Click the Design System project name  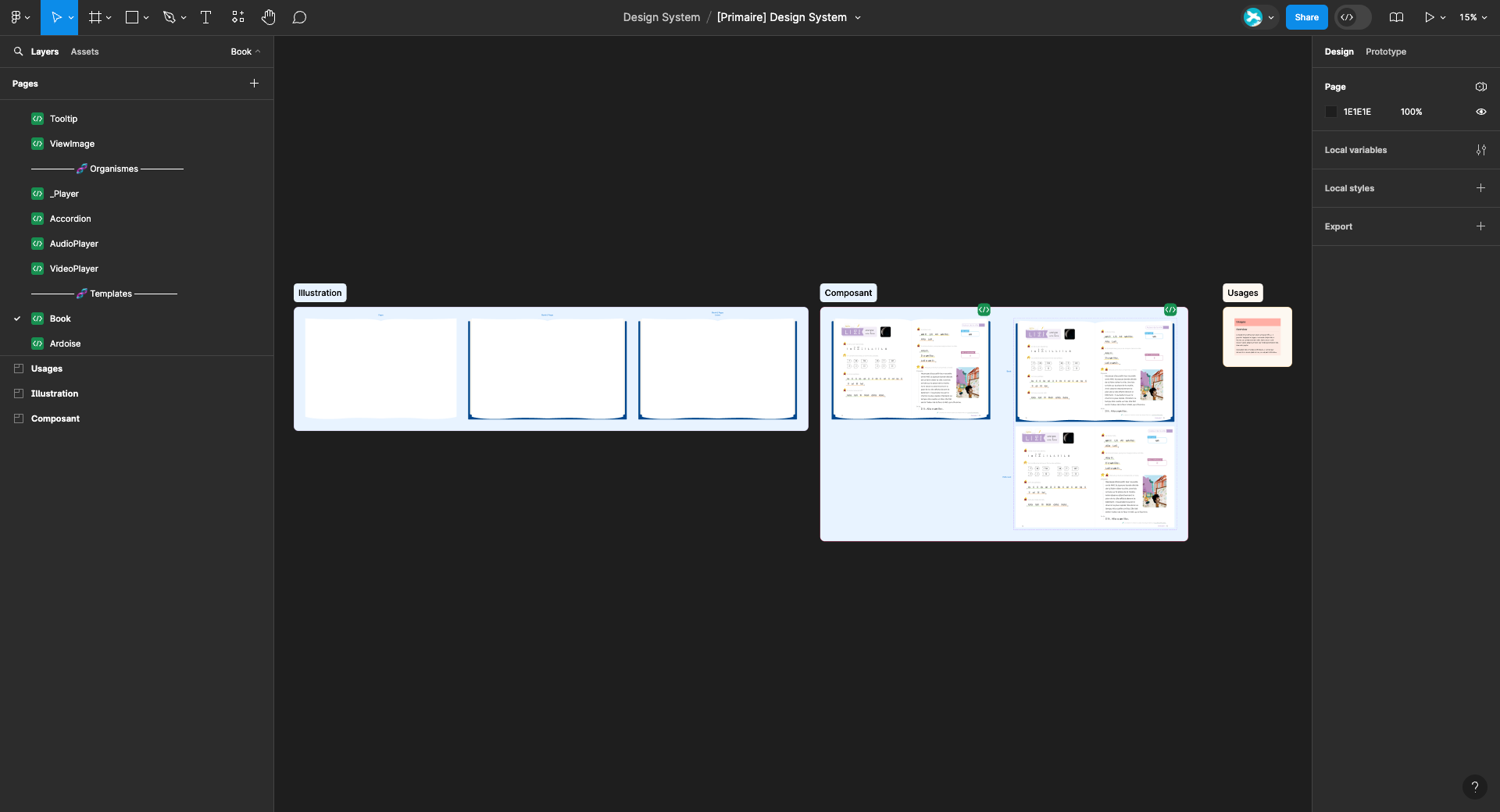click(662, 17)
